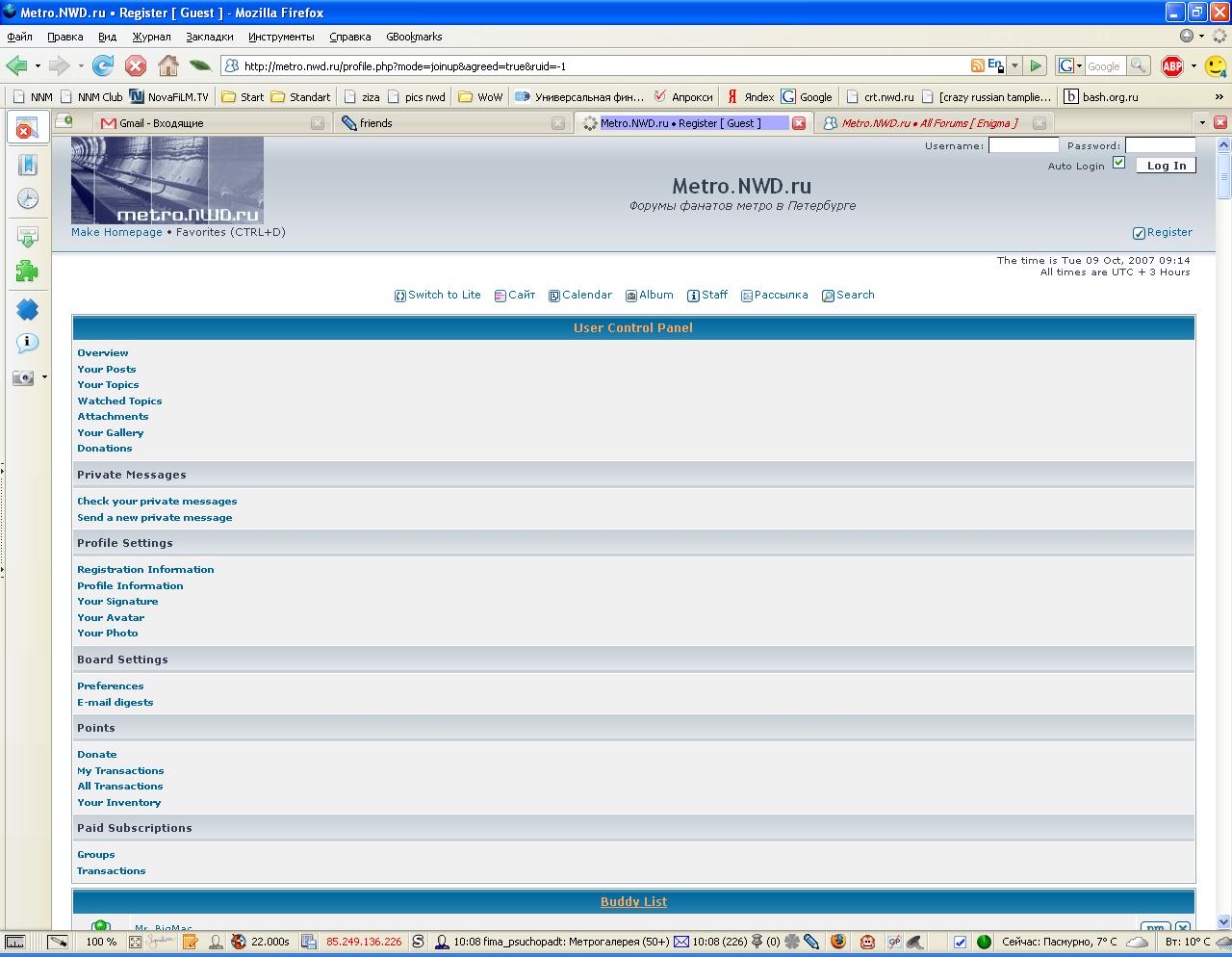Toggle the checkbox in the status bar
1232x957 pixels.
coord(960,942)
